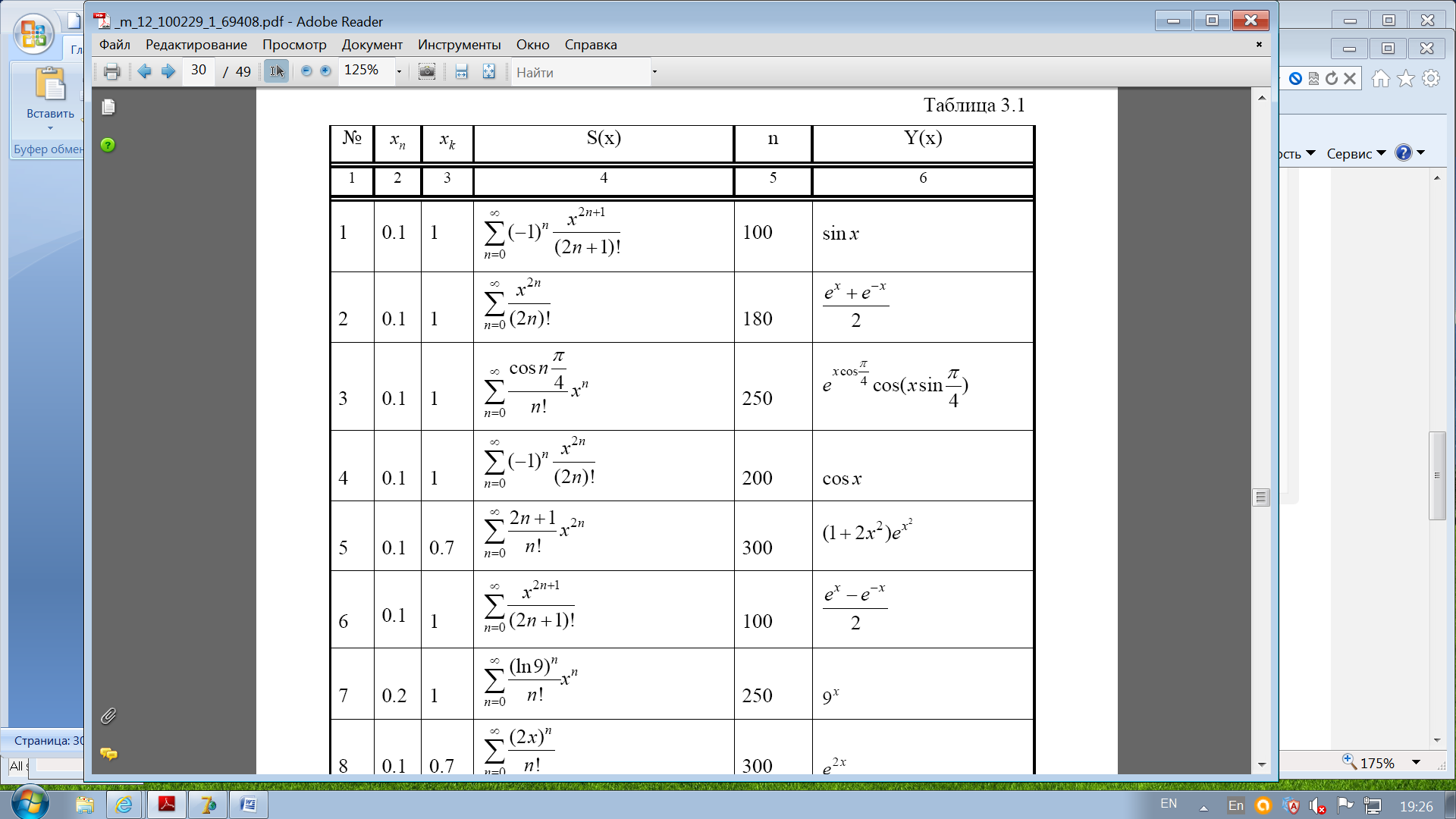Open the Просмотр menu
Screen dimensions: 1456x819
(x=294, y=45)
